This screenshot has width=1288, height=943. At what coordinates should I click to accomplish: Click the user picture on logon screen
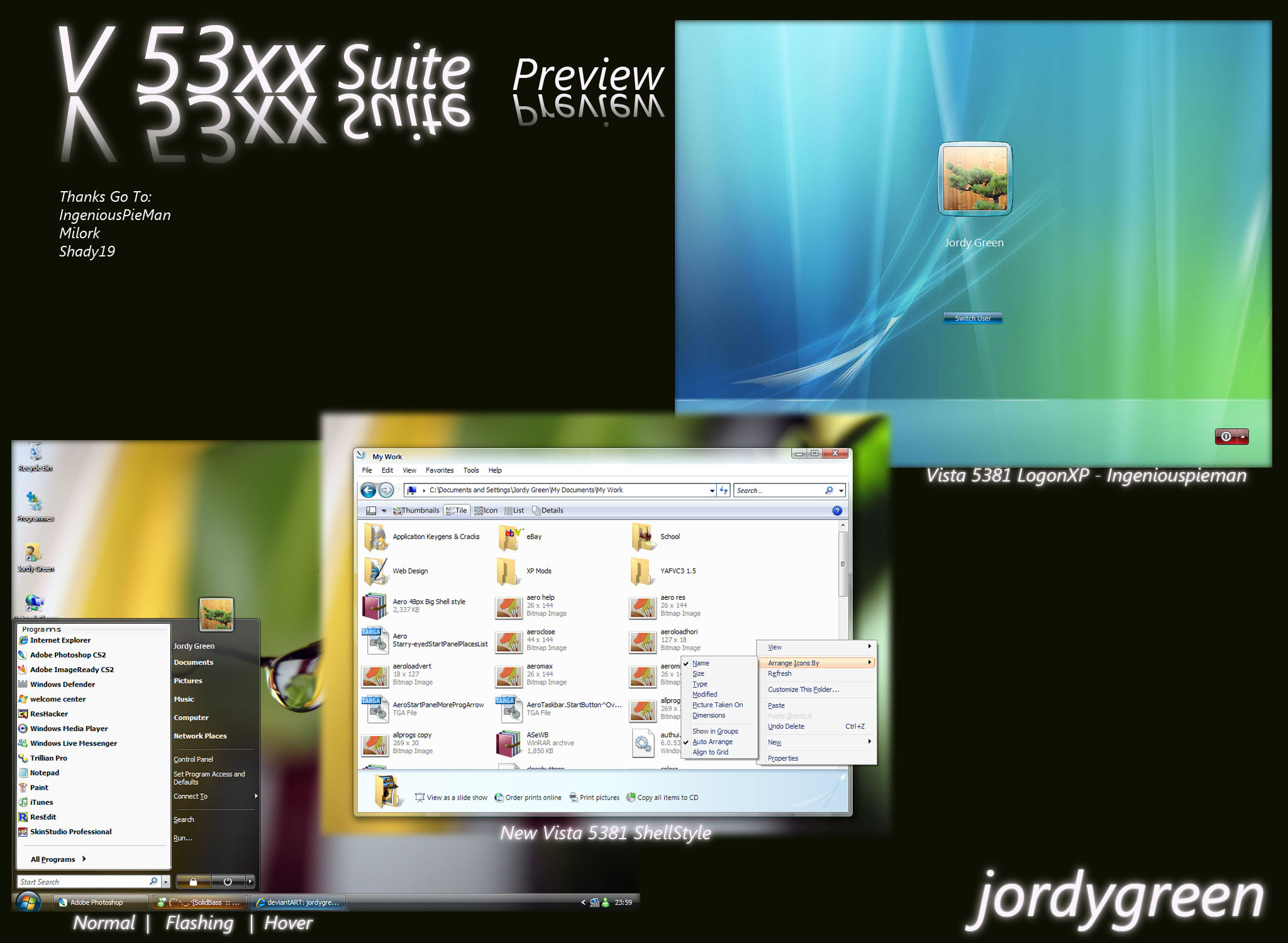pyautogui.click(x=975, y=179)
